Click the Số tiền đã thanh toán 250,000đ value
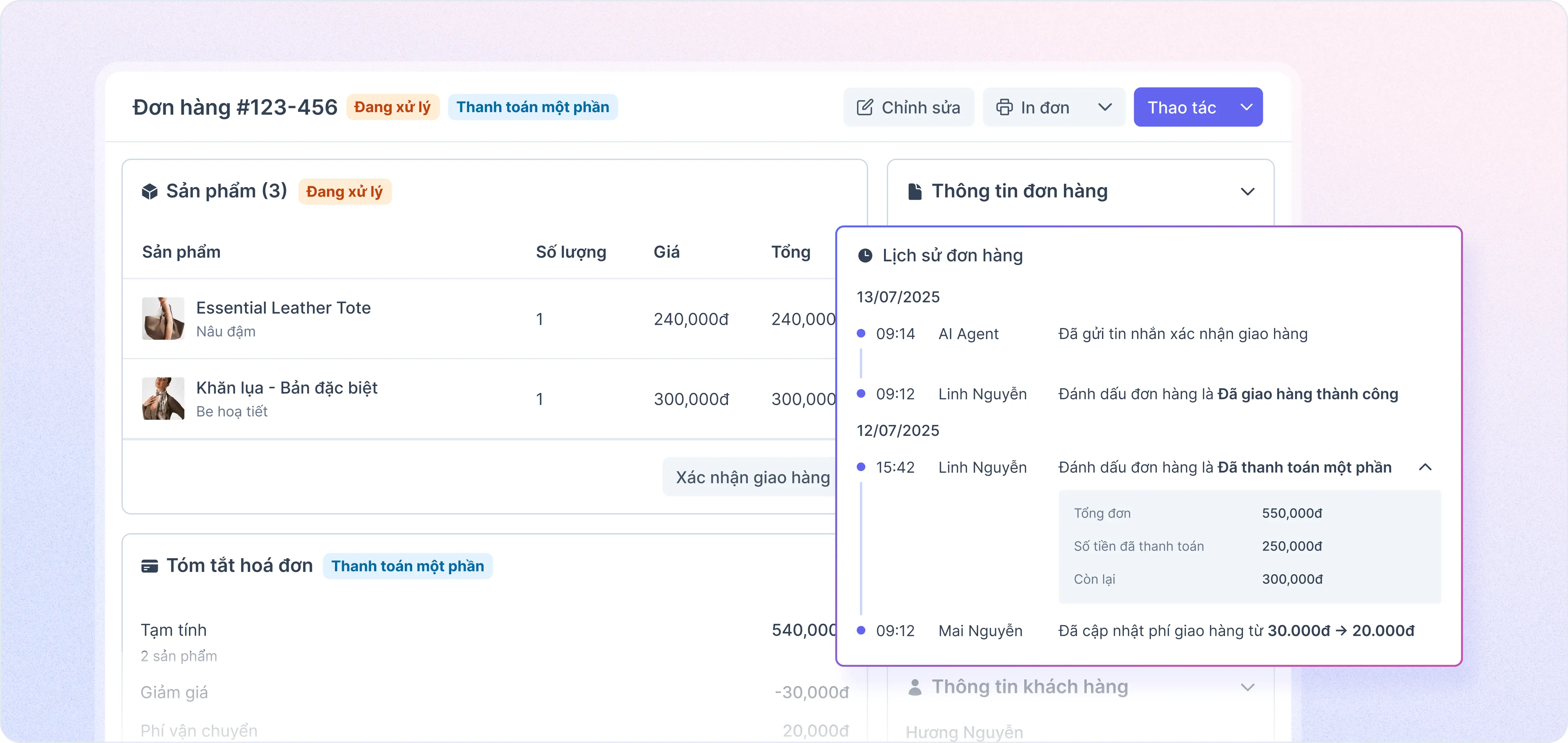This screenshot has width=1568, height=743. [x=1292, y=546]
